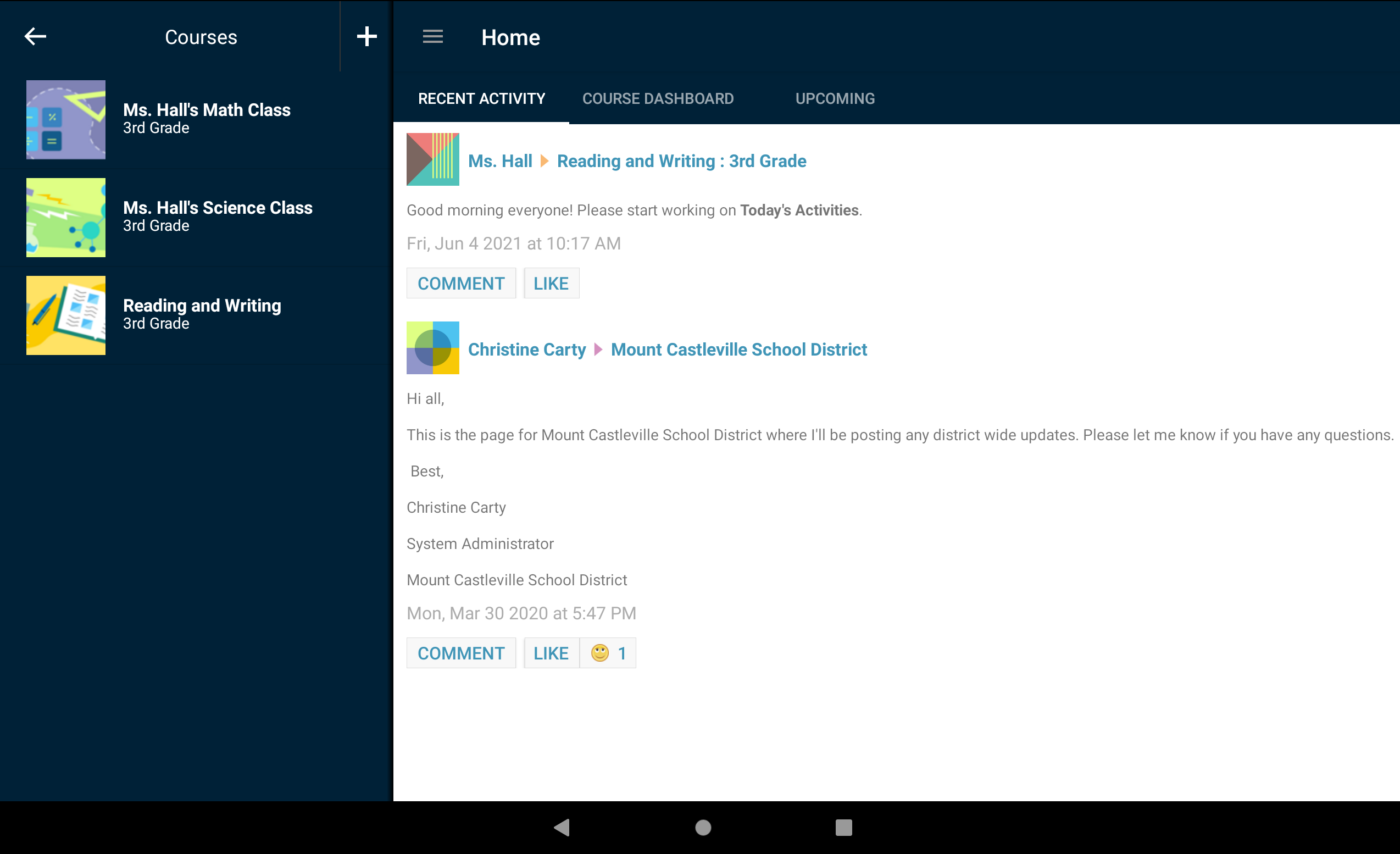Click the plus icon to add course

(x=366, y=36)
